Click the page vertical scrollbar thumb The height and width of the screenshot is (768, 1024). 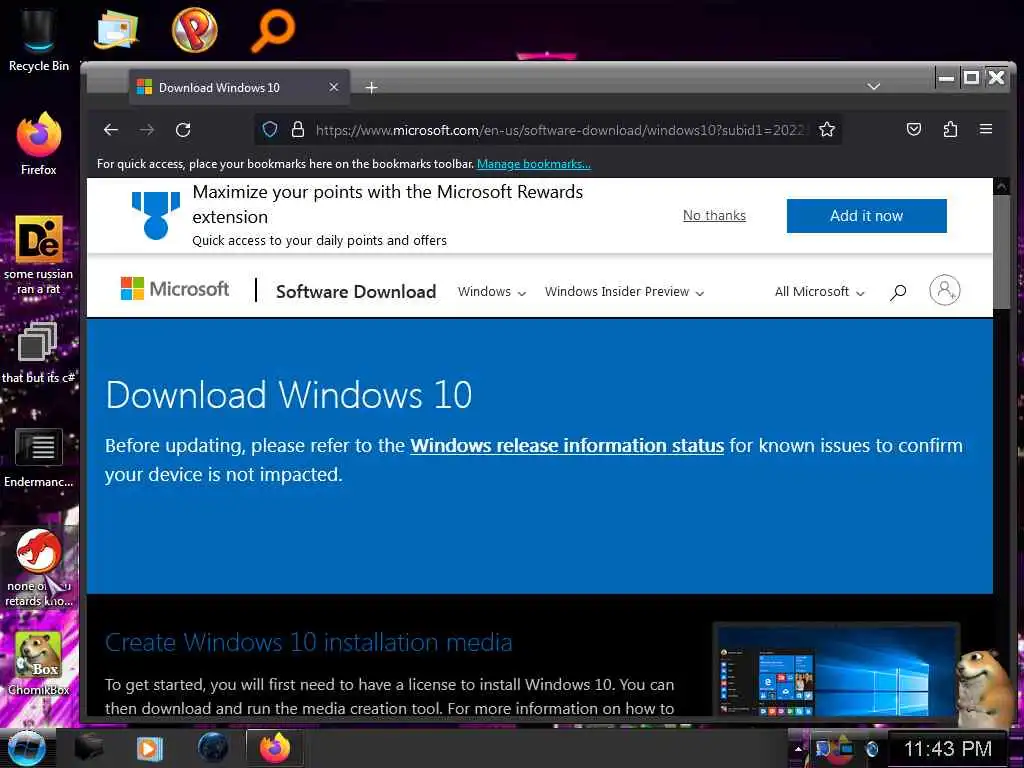click(1001, 253)
